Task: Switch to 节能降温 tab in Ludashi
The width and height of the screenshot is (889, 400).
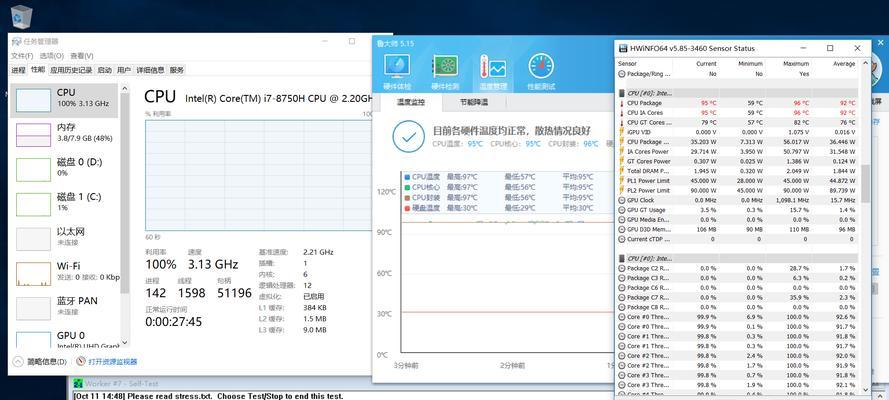Action: [473, 103]
